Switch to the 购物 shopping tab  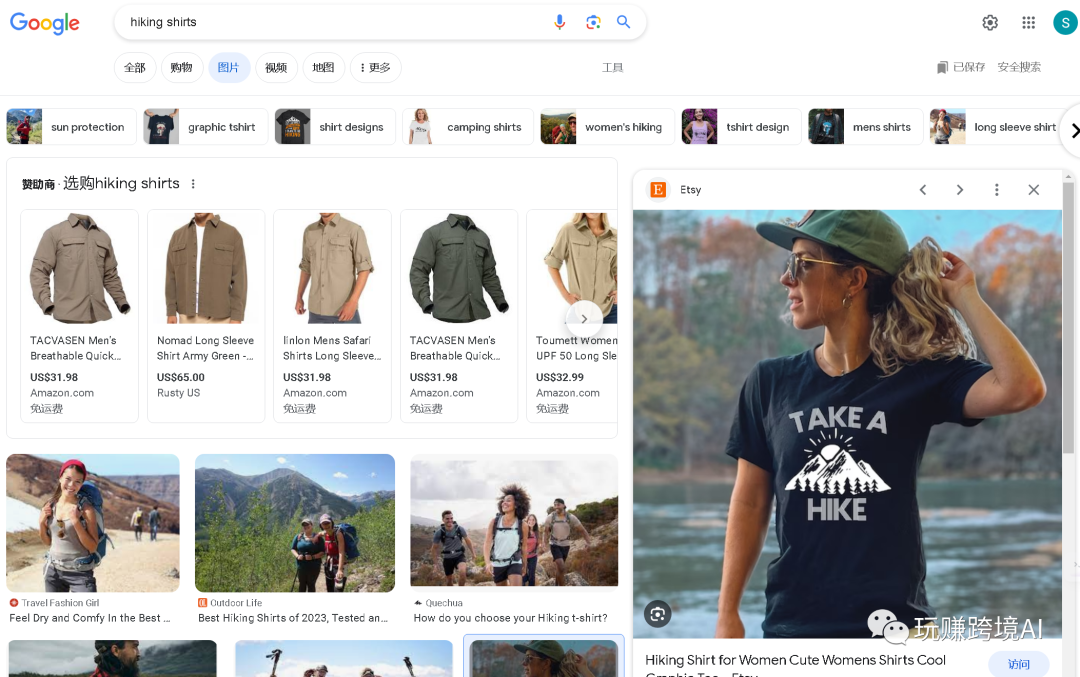181,67
